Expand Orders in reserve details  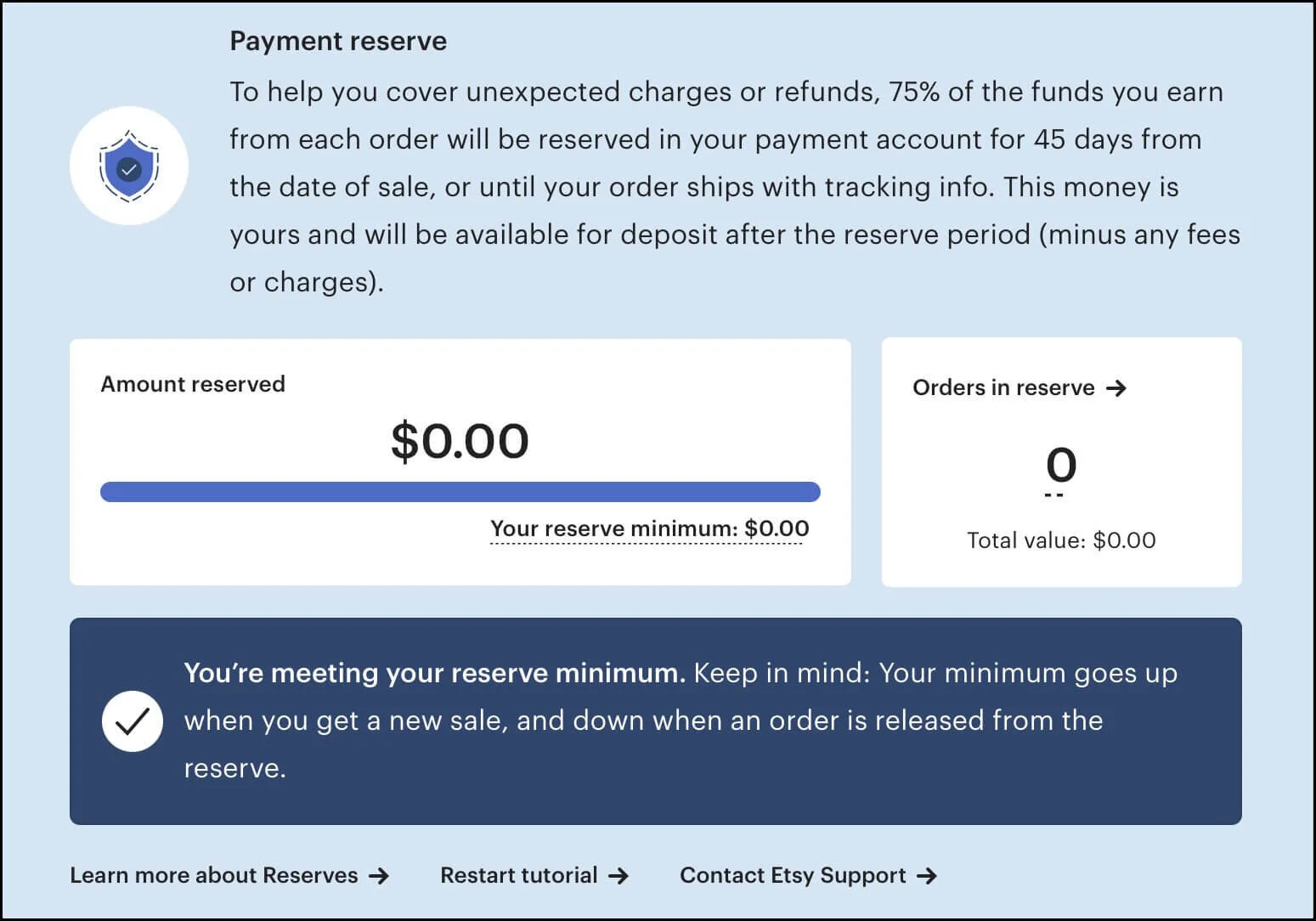pos(1019,388)
